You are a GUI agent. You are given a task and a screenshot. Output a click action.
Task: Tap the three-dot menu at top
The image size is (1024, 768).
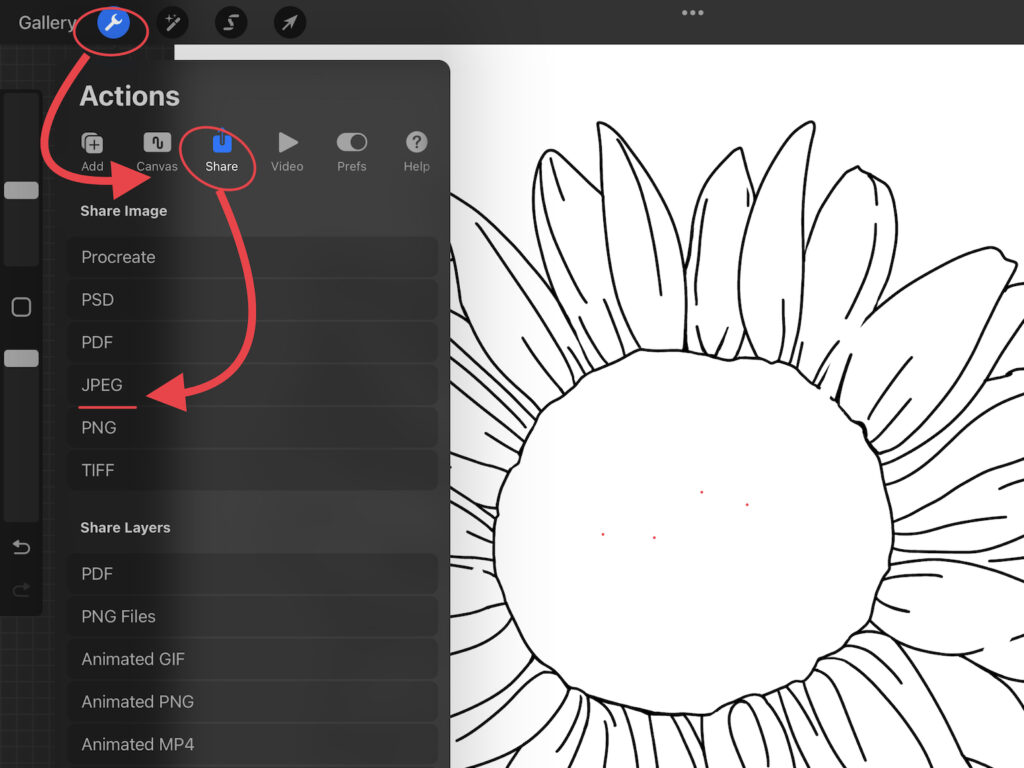[x=692, y=12]
